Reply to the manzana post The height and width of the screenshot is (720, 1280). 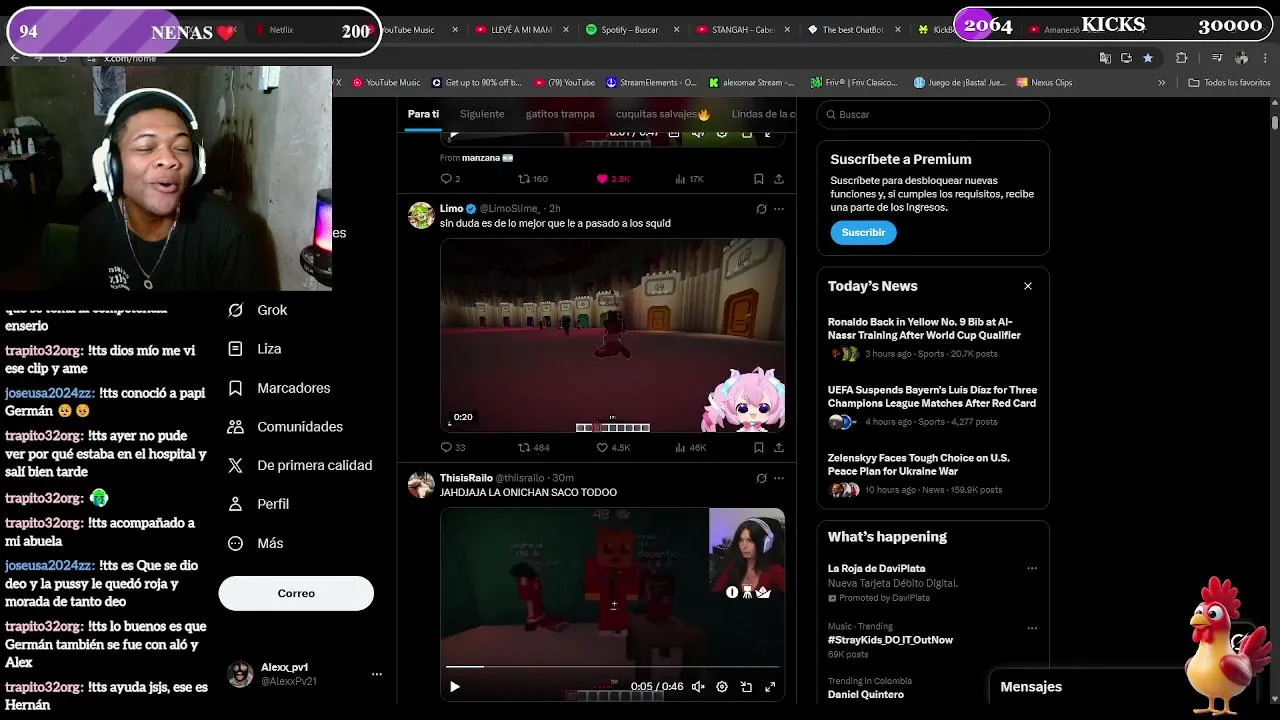(x=447, y=179)
